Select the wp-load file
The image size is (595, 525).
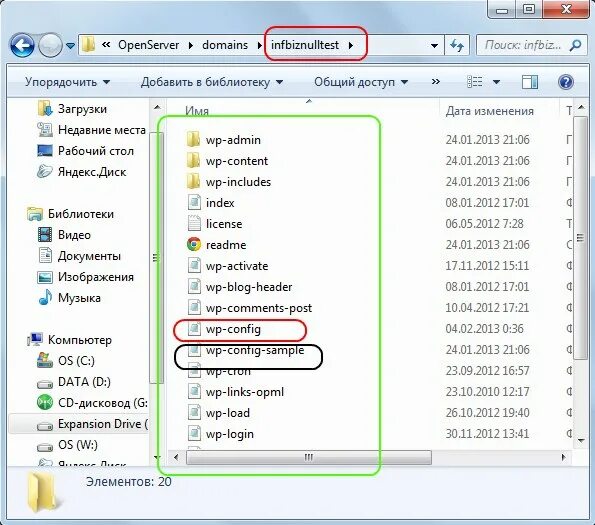point(228,413)
